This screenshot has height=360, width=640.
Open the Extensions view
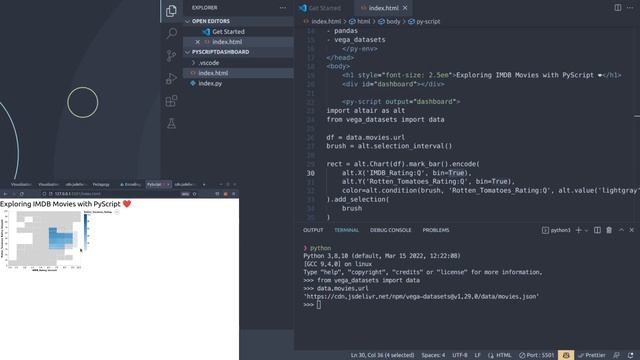tap(171, 101)
